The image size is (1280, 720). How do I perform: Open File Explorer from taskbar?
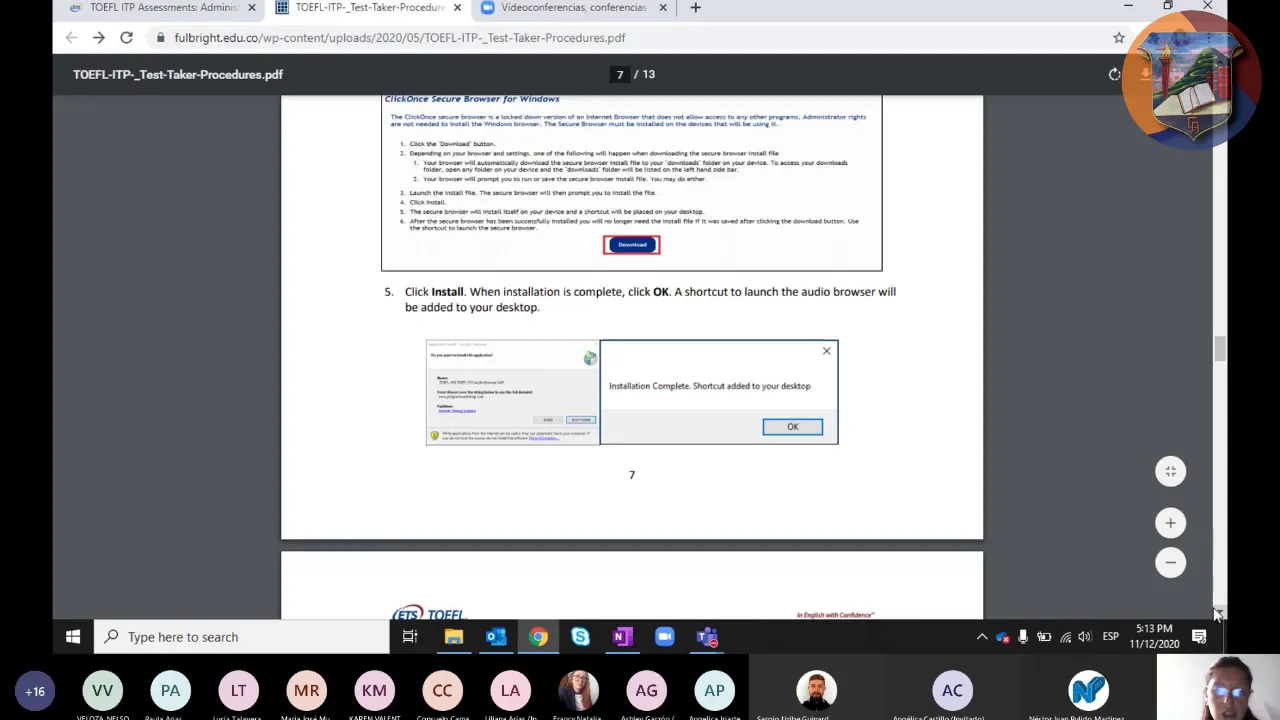454,637
